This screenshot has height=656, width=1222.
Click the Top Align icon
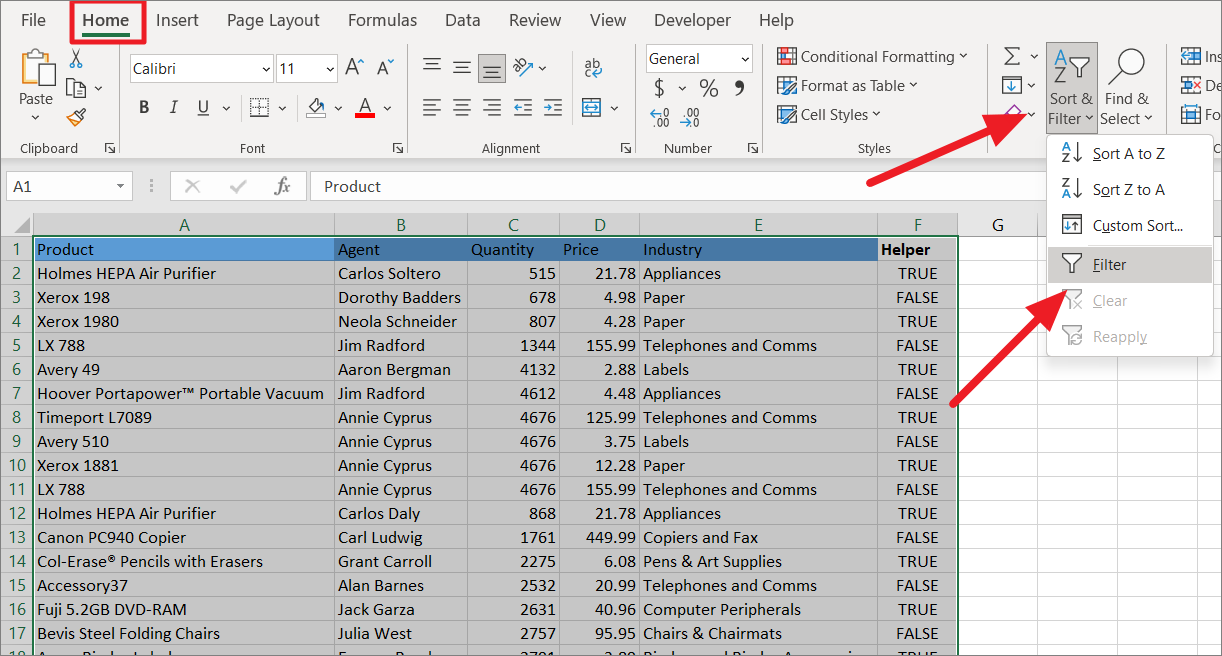[x=432, y=67]
